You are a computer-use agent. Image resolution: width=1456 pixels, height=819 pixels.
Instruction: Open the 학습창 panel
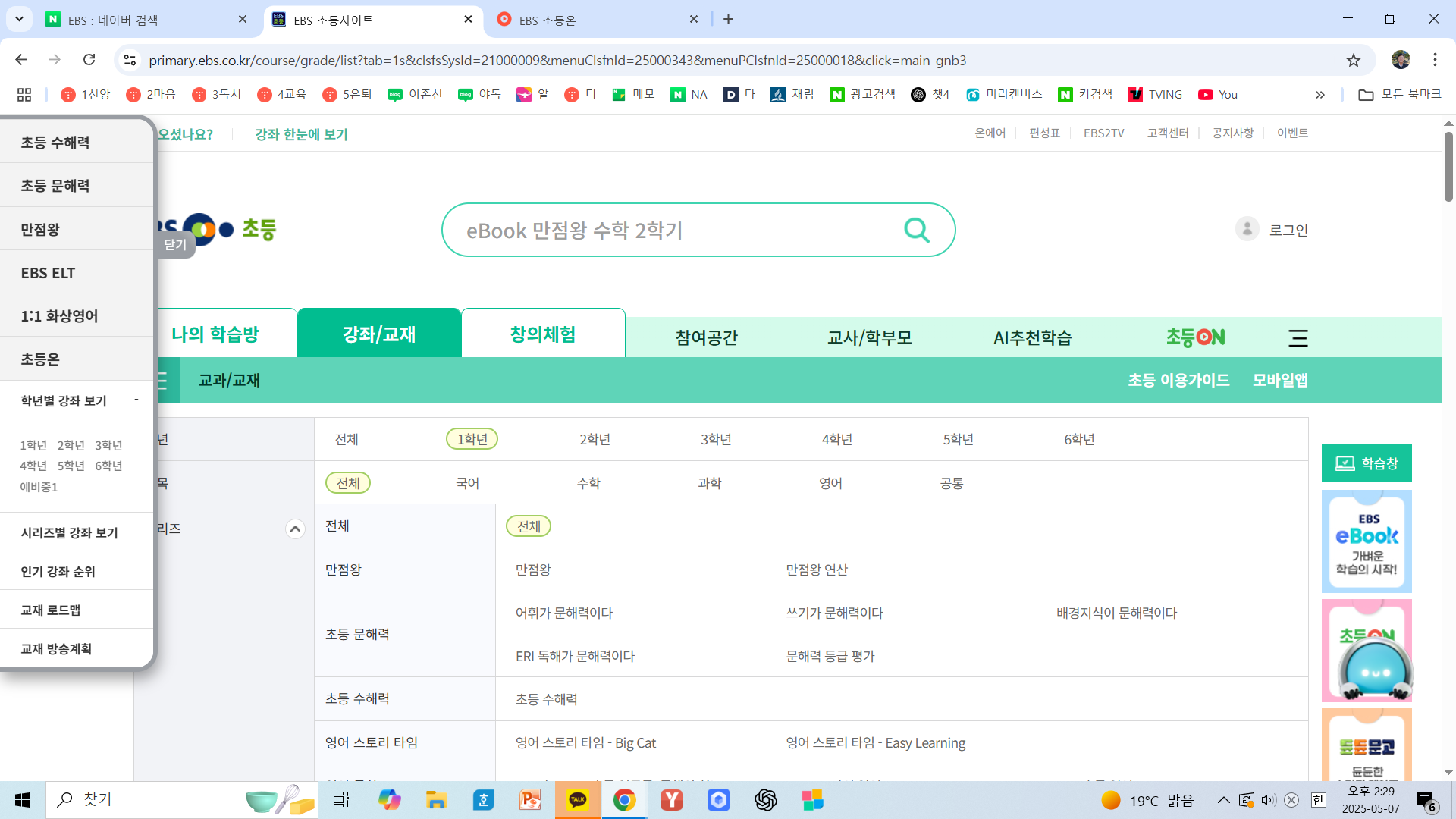click(1366, 463)
